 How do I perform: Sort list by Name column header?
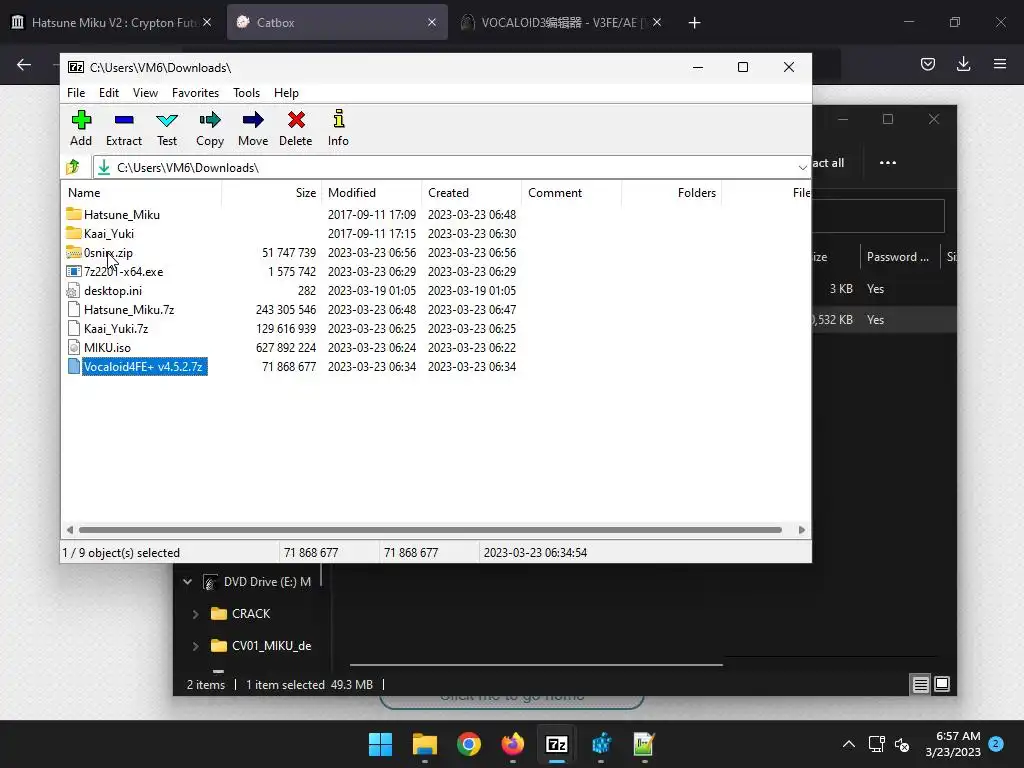click(x=142, y=193)
